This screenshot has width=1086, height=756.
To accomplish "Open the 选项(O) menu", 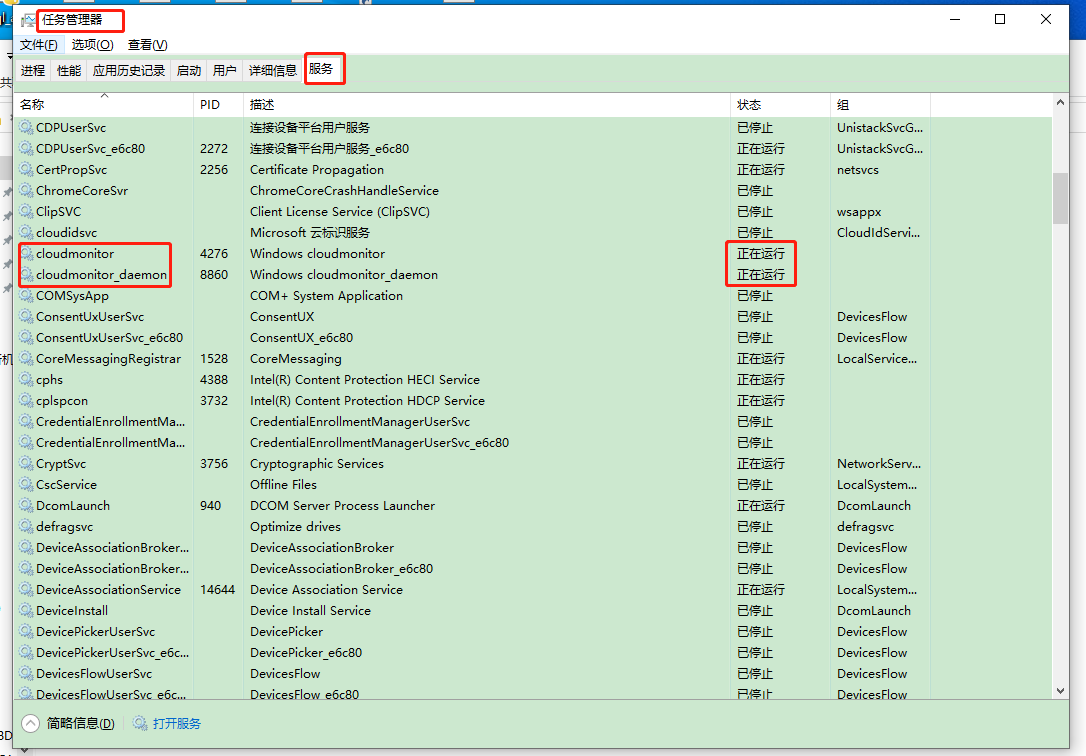I will point(92,44).
